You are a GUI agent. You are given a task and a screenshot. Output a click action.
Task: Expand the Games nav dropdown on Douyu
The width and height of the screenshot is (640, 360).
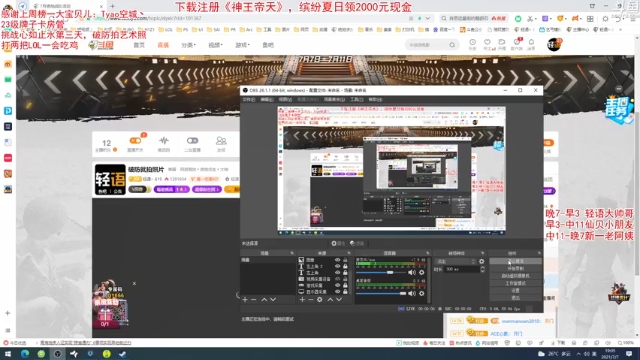242,45
